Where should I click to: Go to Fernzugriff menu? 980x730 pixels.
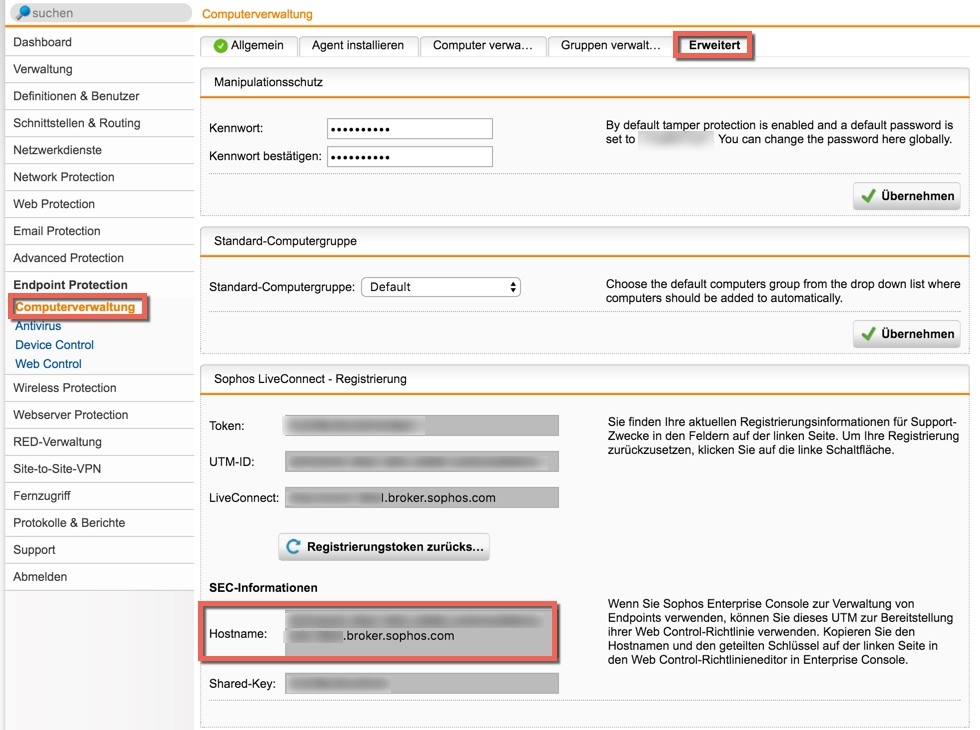pos(99,496)
